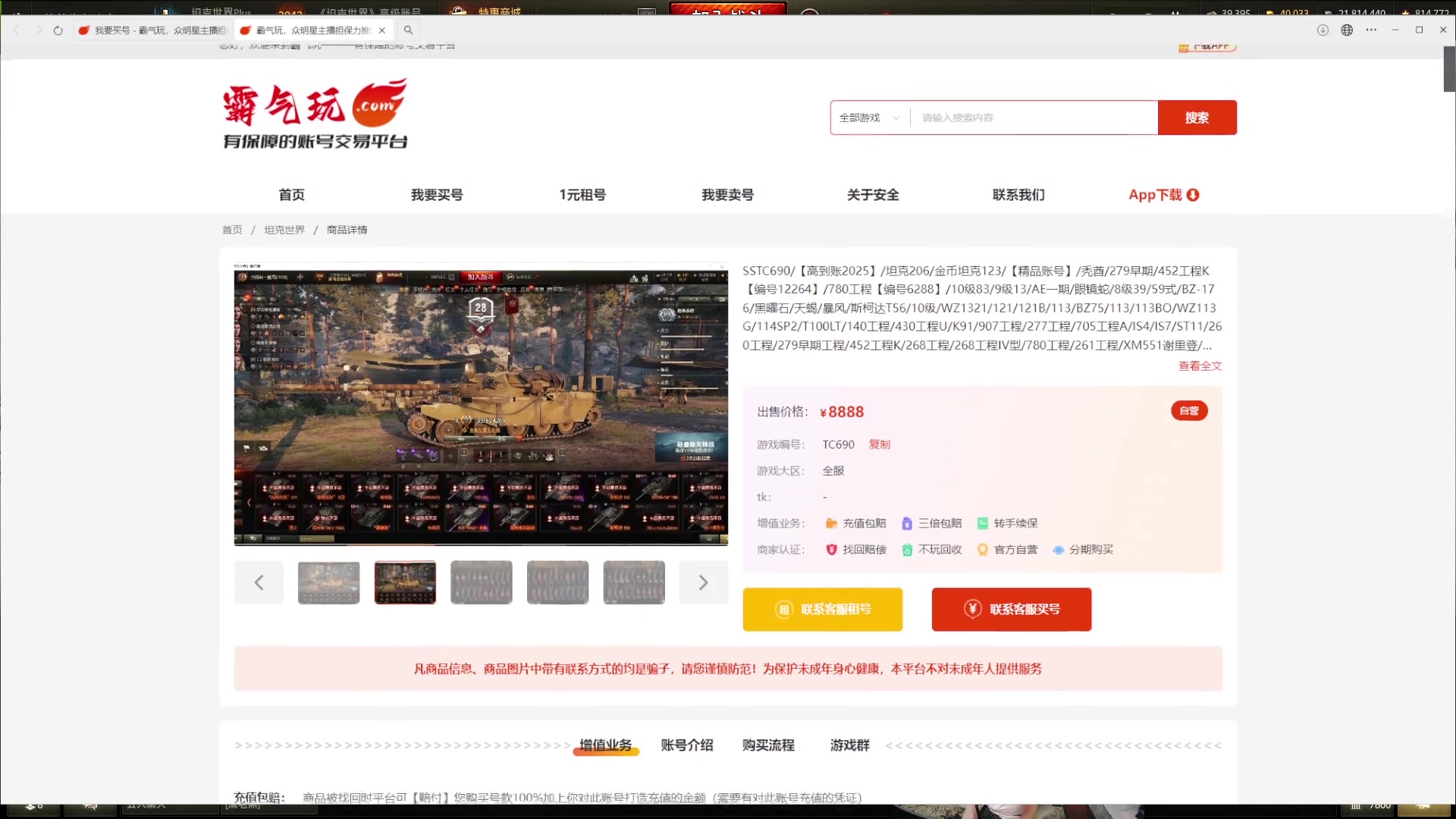Image resolution: width=1456 pixels, height=819 pixels.
Task: Open 1元租号 nav menu item
Action: tap(582, 195)
